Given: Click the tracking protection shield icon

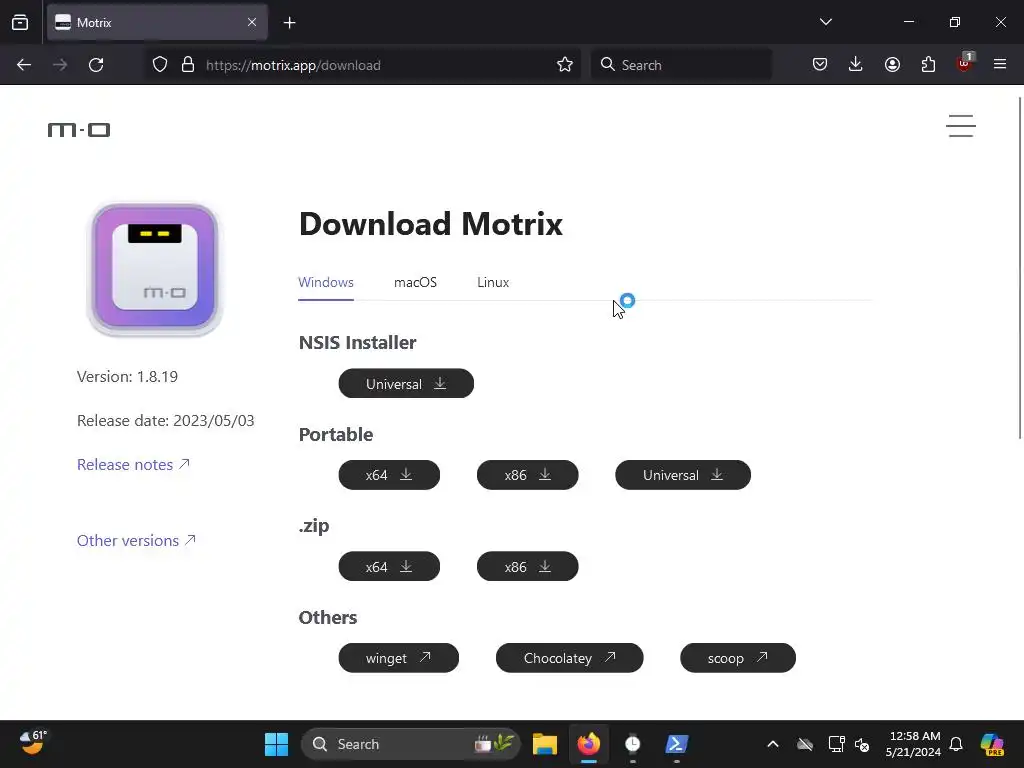Looking at the screenshot, I should click(x=160, y=65).
